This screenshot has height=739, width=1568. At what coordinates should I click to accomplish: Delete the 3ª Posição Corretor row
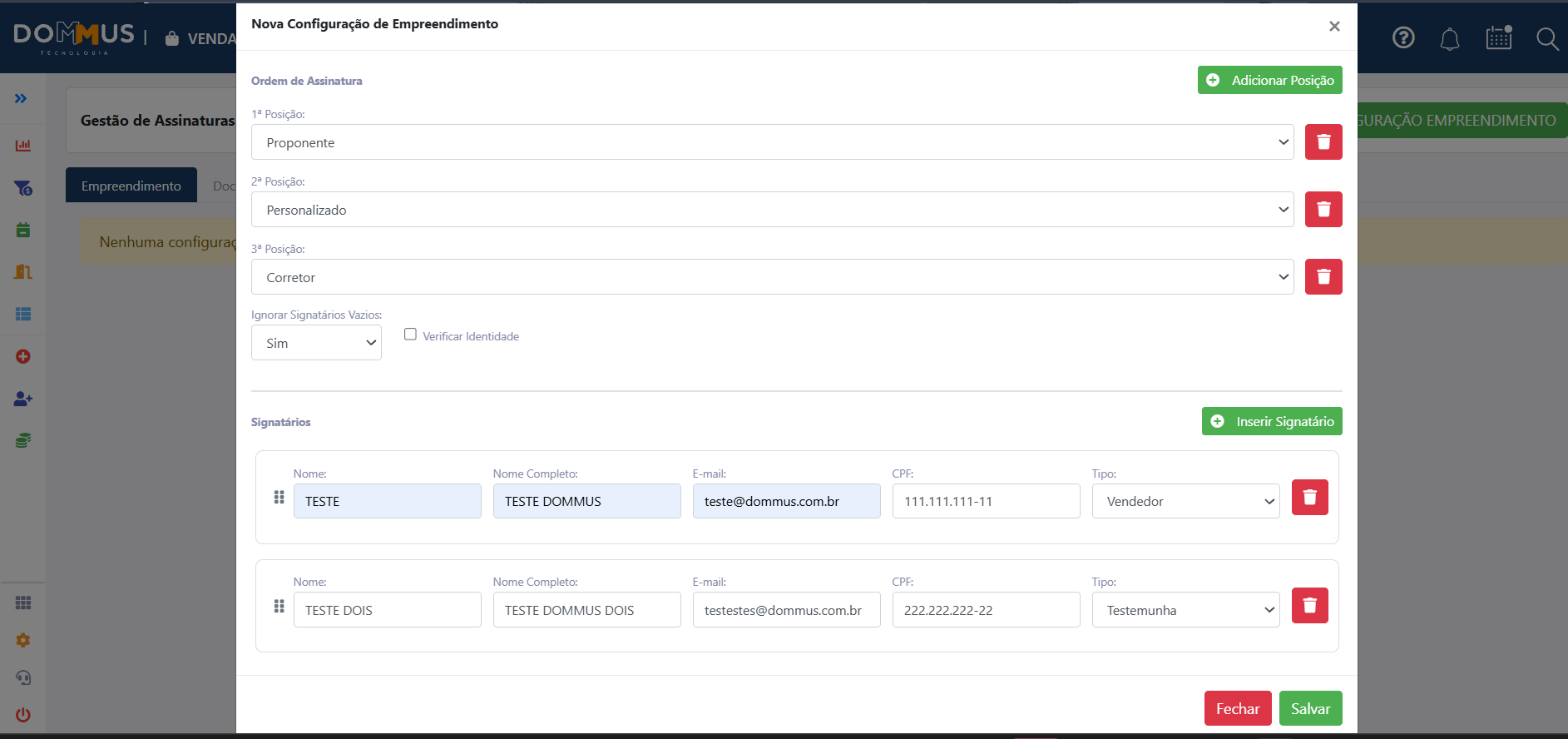[x=1323, y=276]
